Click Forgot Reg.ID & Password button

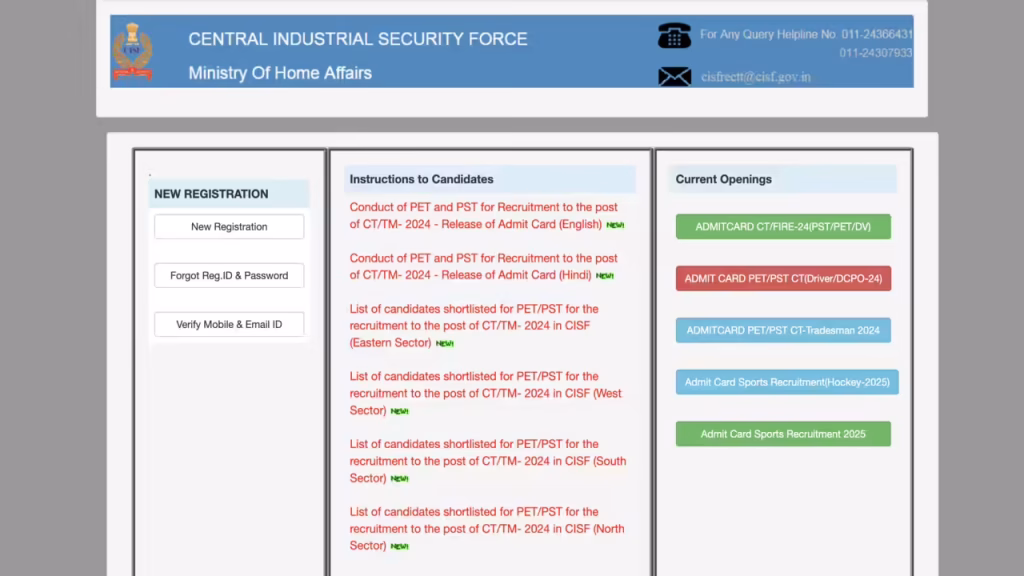click(x=229, y=276)
